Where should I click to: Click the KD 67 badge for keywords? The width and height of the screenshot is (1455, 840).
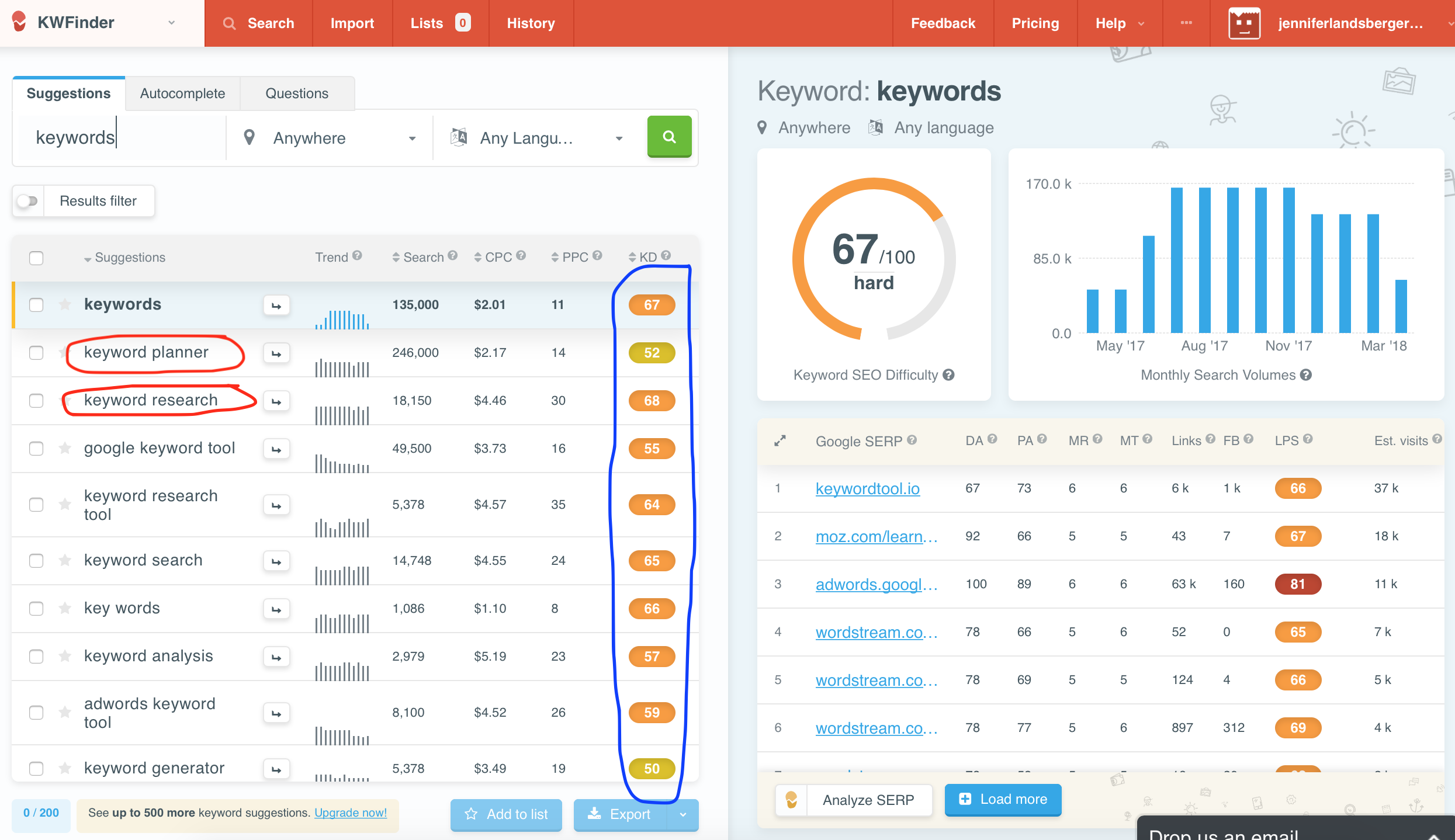[652, 305]
